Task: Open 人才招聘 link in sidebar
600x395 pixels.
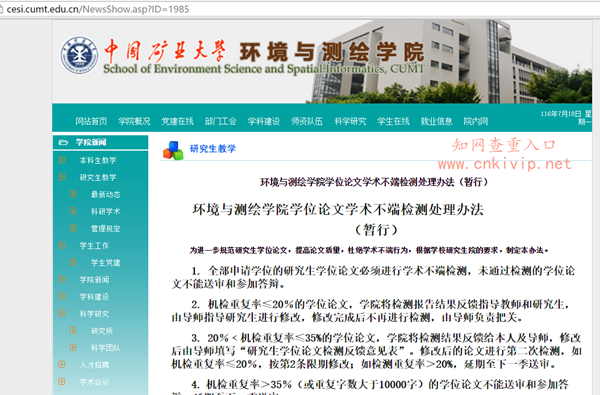Action: click(x=94, y=365)
